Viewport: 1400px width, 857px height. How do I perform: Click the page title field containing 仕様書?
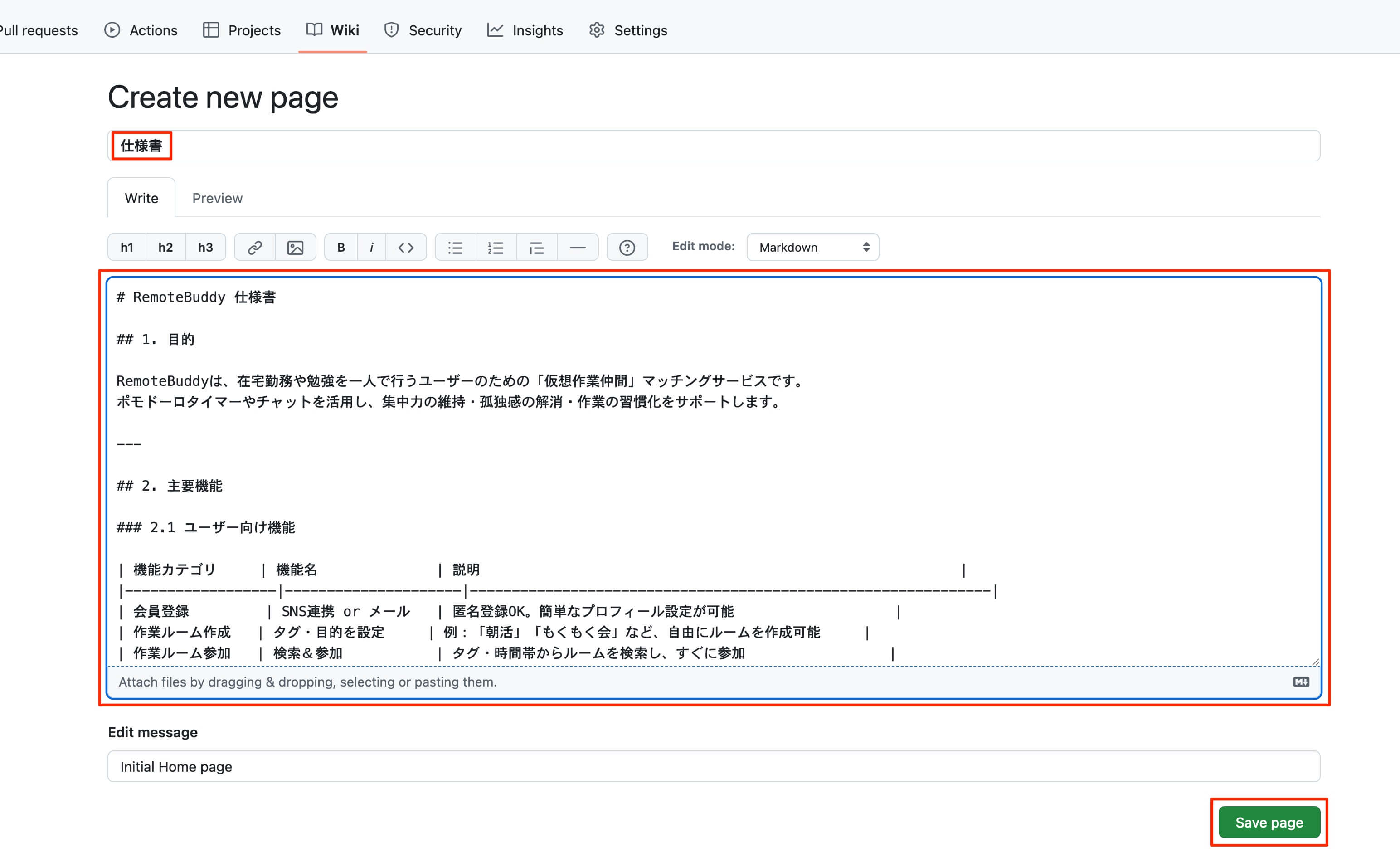(714, 146)
